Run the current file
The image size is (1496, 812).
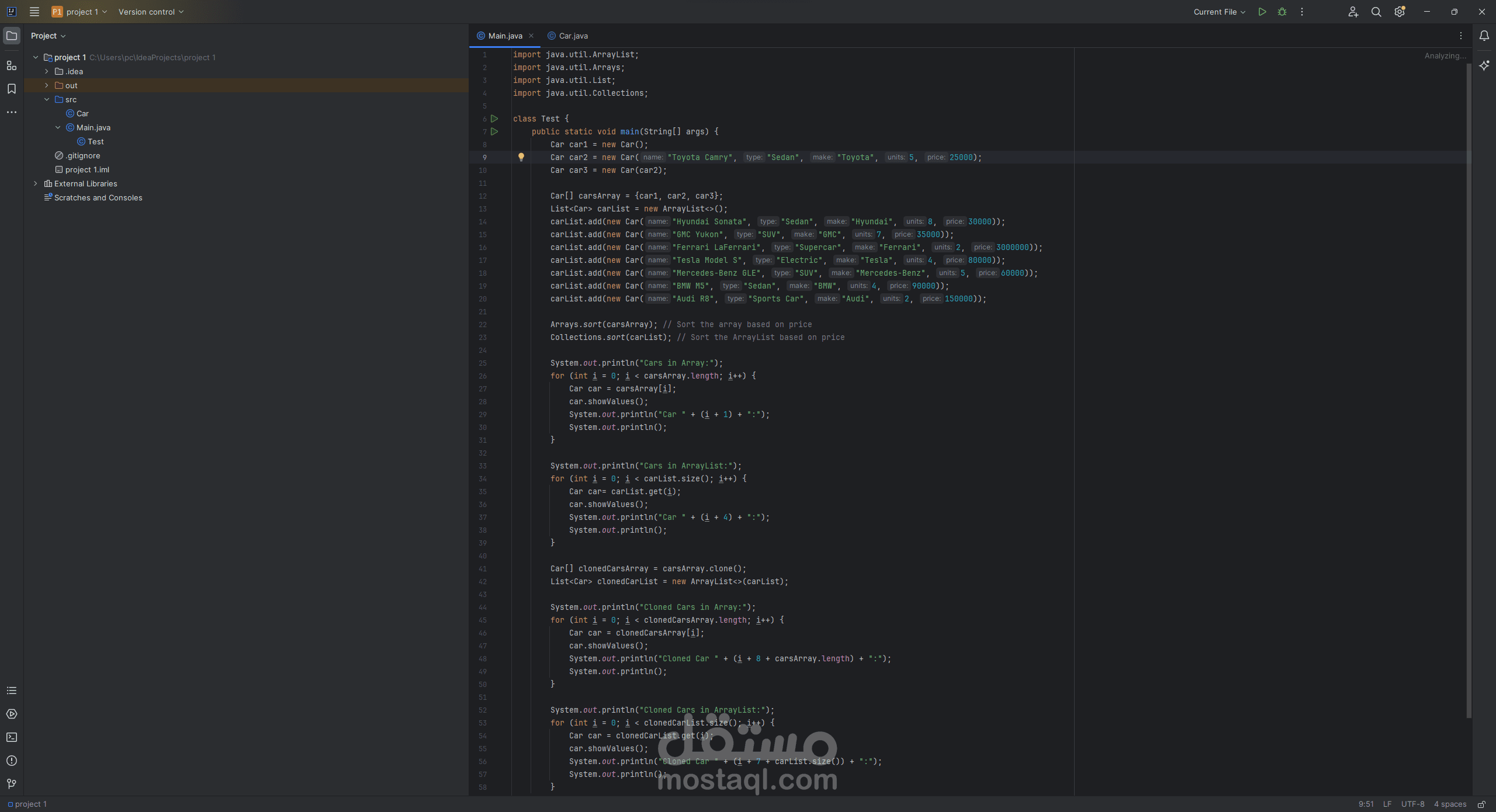click(1262, 12)
